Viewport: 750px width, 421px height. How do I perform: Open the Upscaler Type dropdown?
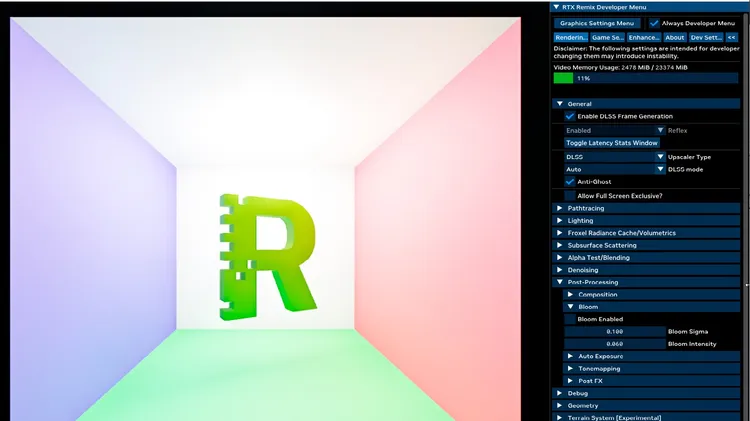[615, 157]
